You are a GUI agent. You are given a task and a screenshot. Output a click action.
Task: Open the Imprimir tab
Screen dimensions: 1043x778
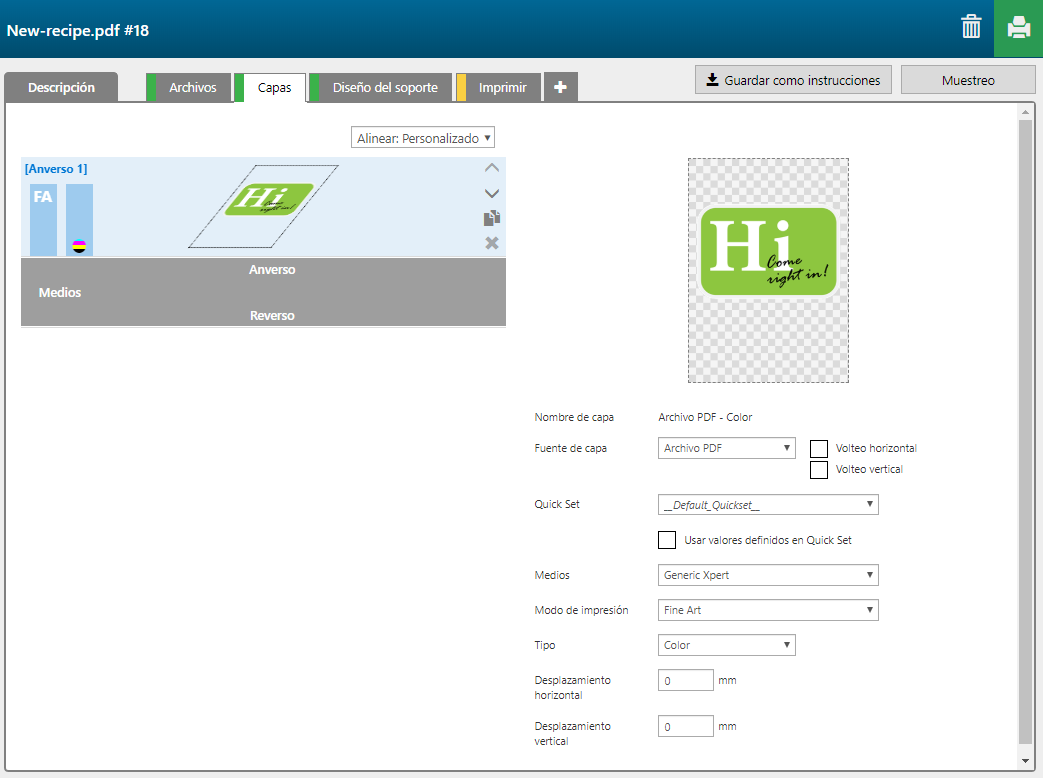click(498, 87)
